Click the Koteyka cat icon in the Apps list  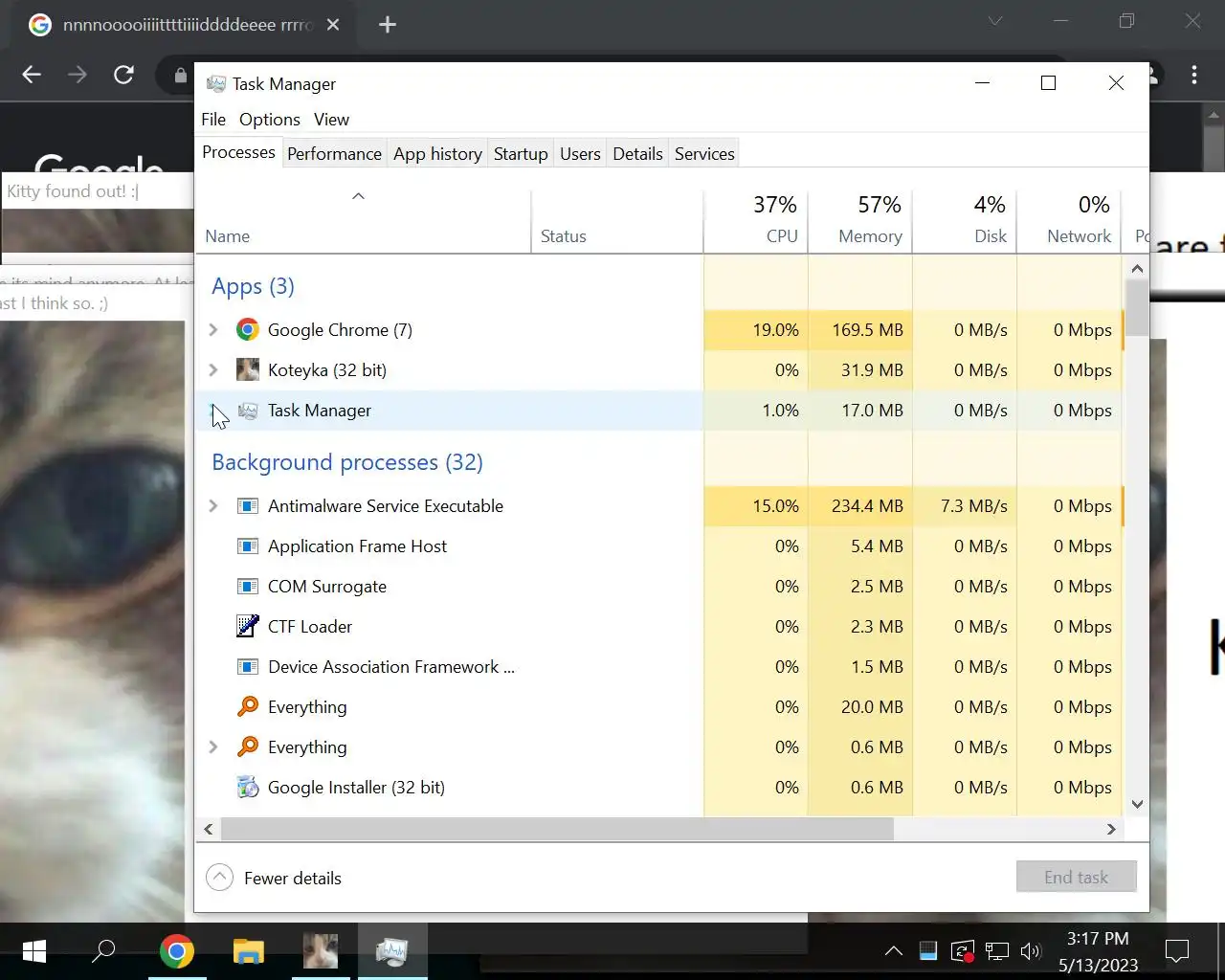[x=248, y=369]
